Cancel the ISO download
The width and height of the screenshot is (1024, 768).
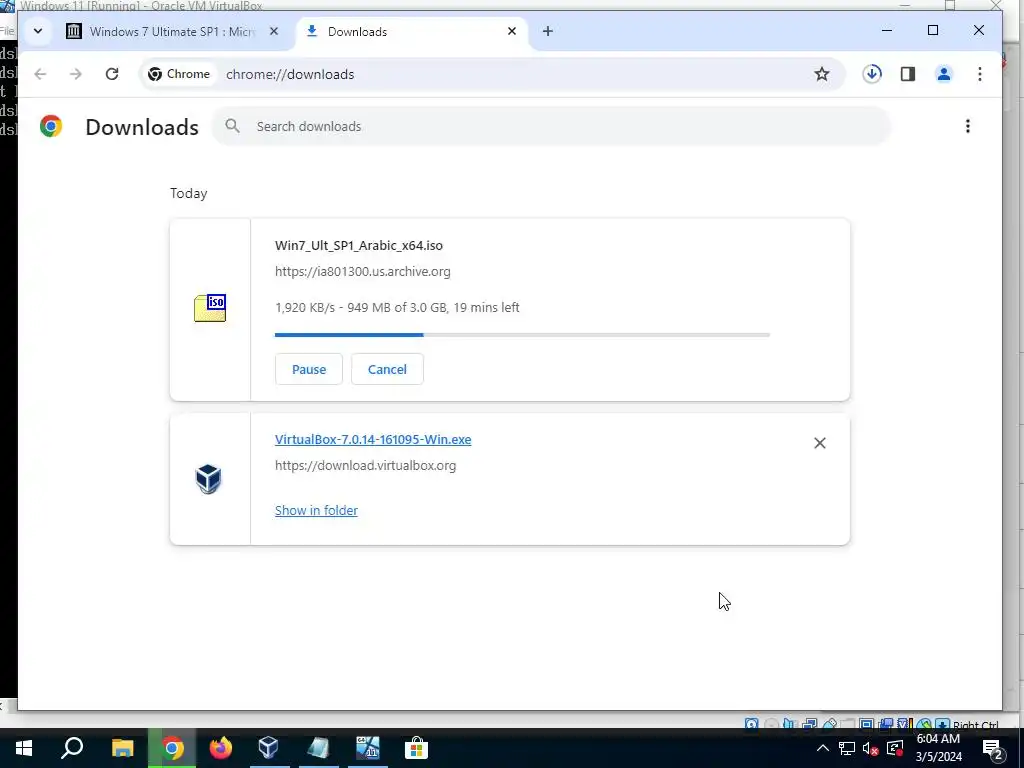[387, 369]
